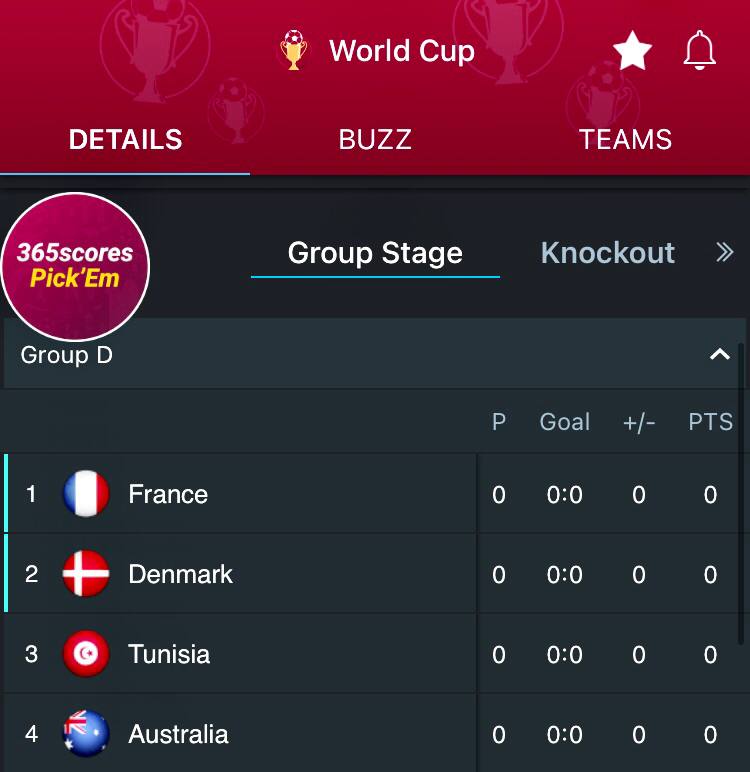This screenshot has height=772, width=750.
Task: Tap the PTS column header
Action: [x=710, y=422]
